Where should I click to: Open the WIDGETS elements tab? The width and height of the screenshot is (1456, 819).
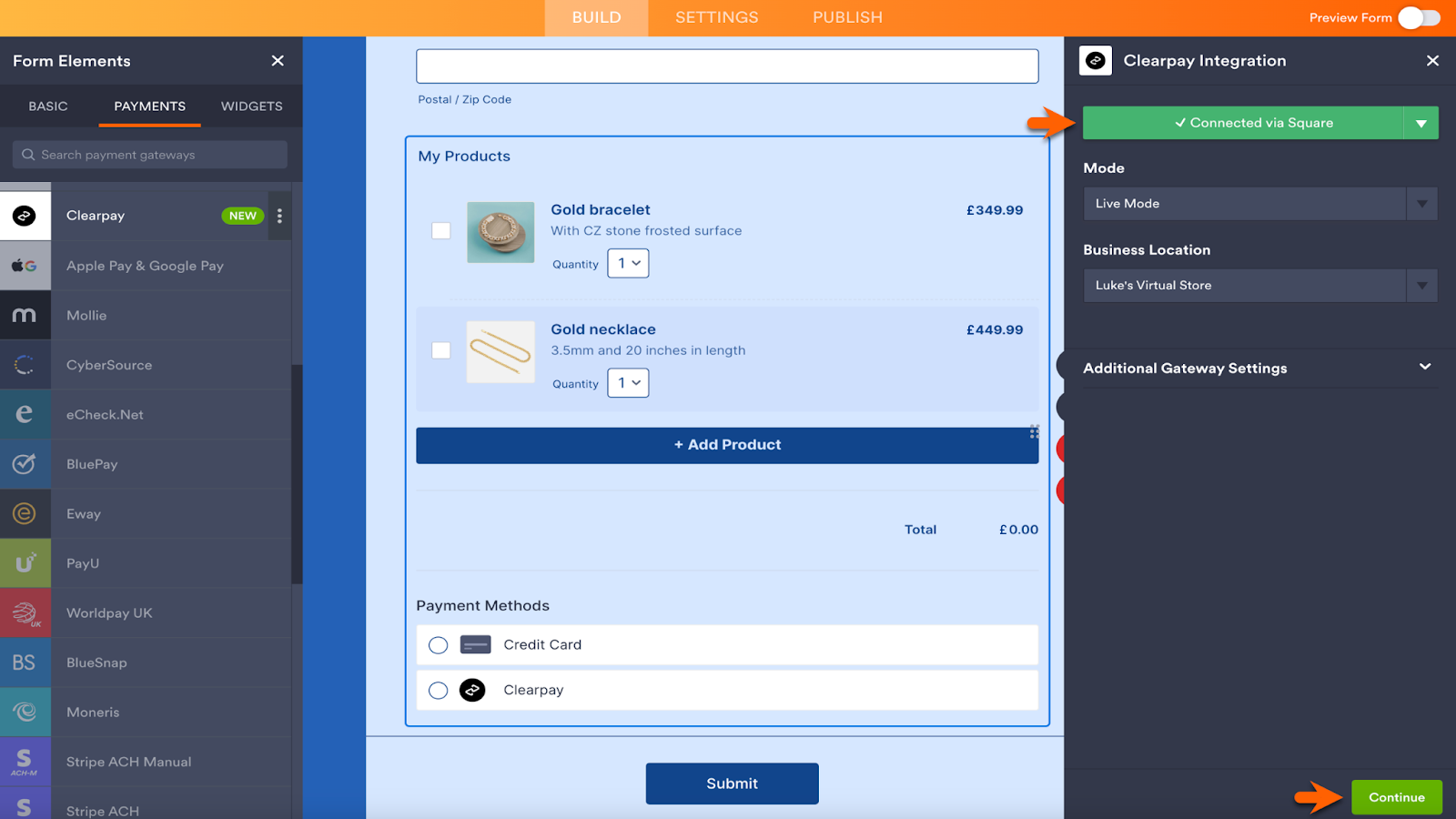[252, 106]
